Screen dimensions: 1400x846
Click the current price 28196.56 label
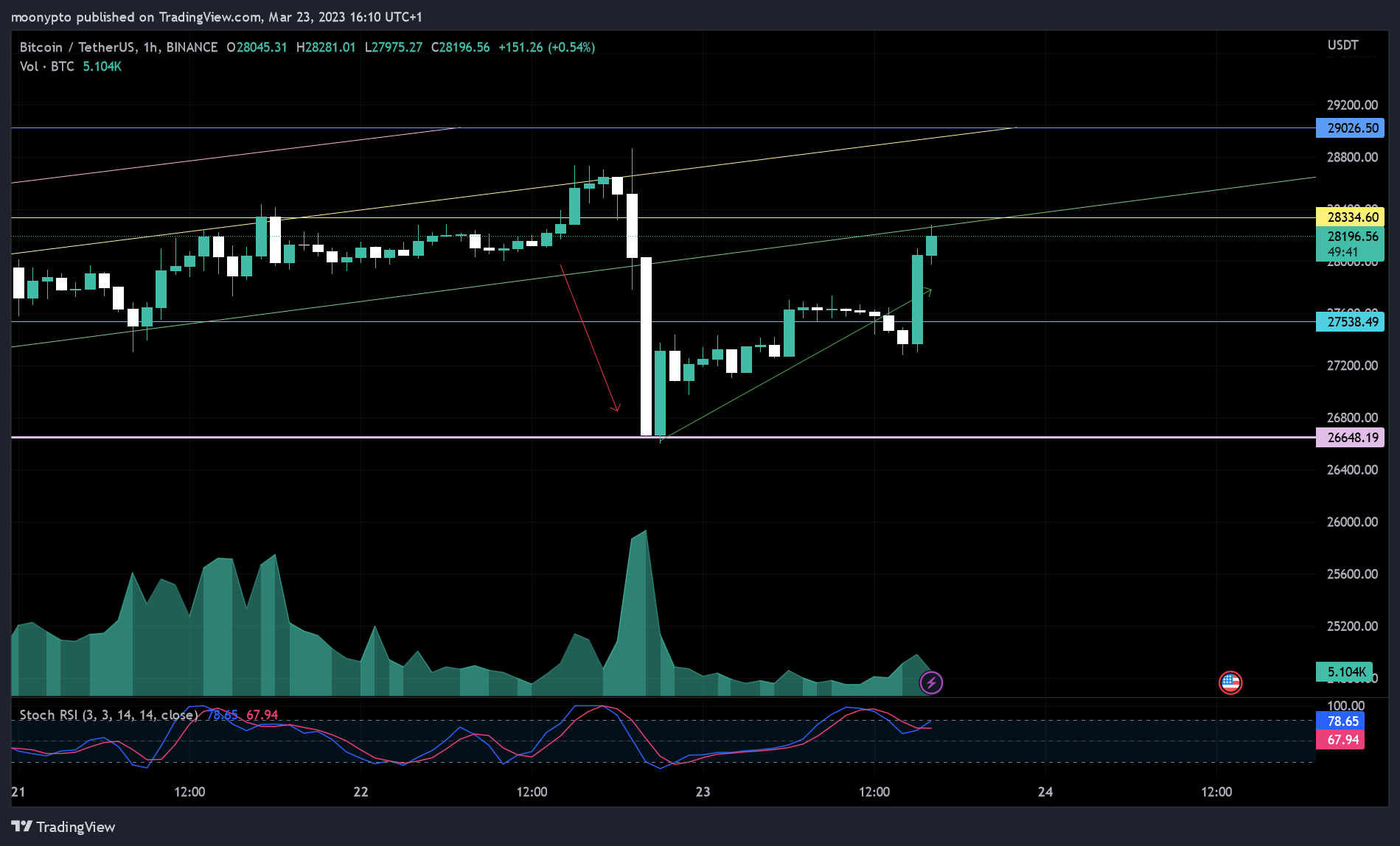click(x=1351, y=237)
